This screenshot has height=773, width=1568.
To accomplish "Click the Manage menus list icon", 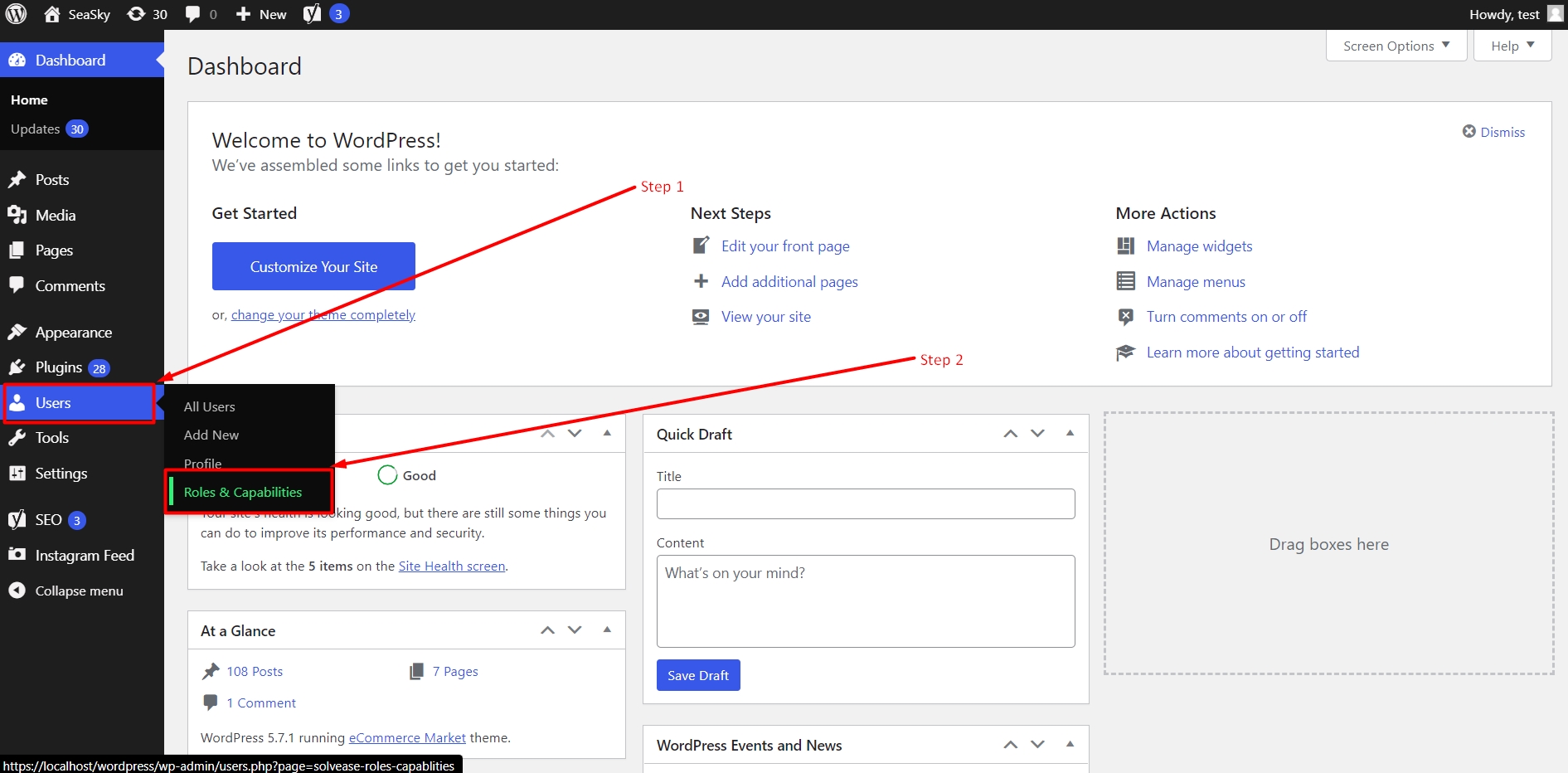I will (1125, 281).
